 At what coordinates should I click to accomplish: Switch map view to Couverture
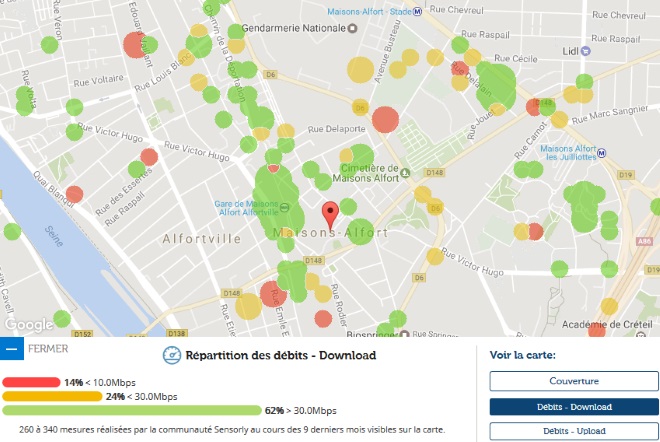[574, 381]
